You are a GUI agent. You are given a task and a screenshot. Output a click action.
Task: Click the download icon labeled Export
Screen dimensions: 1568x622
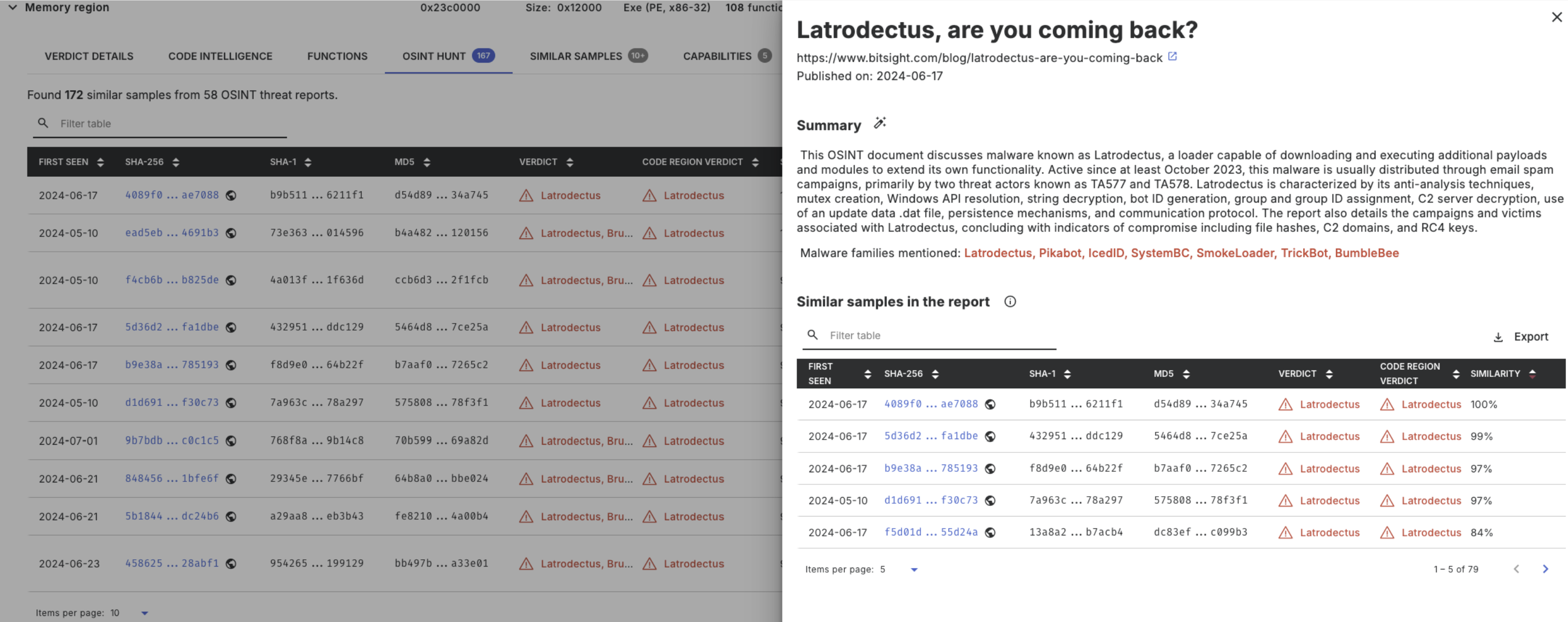(1498, 337)
